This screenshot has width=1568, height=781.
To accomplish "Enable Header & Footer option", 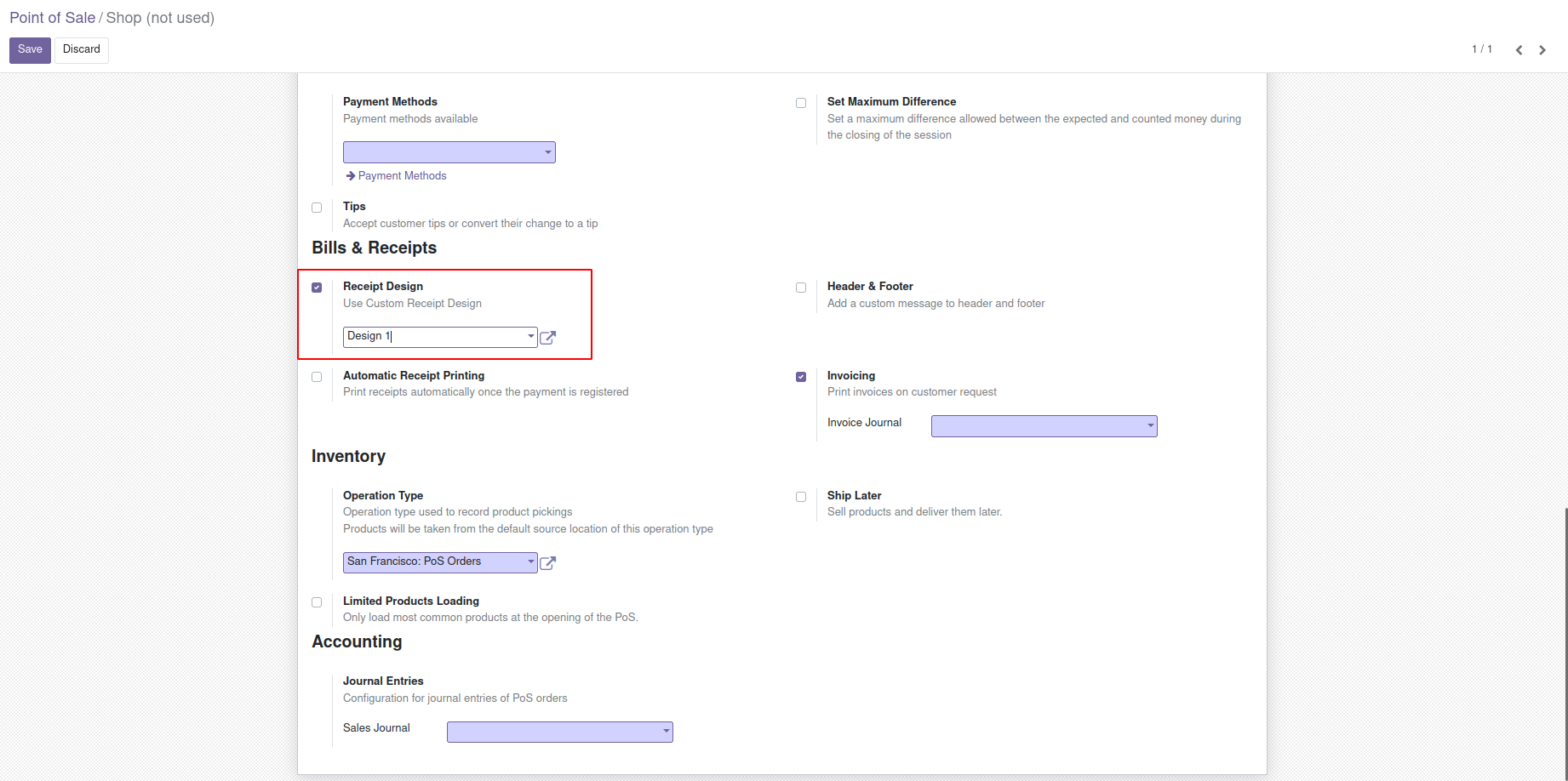I will point(801,288).
